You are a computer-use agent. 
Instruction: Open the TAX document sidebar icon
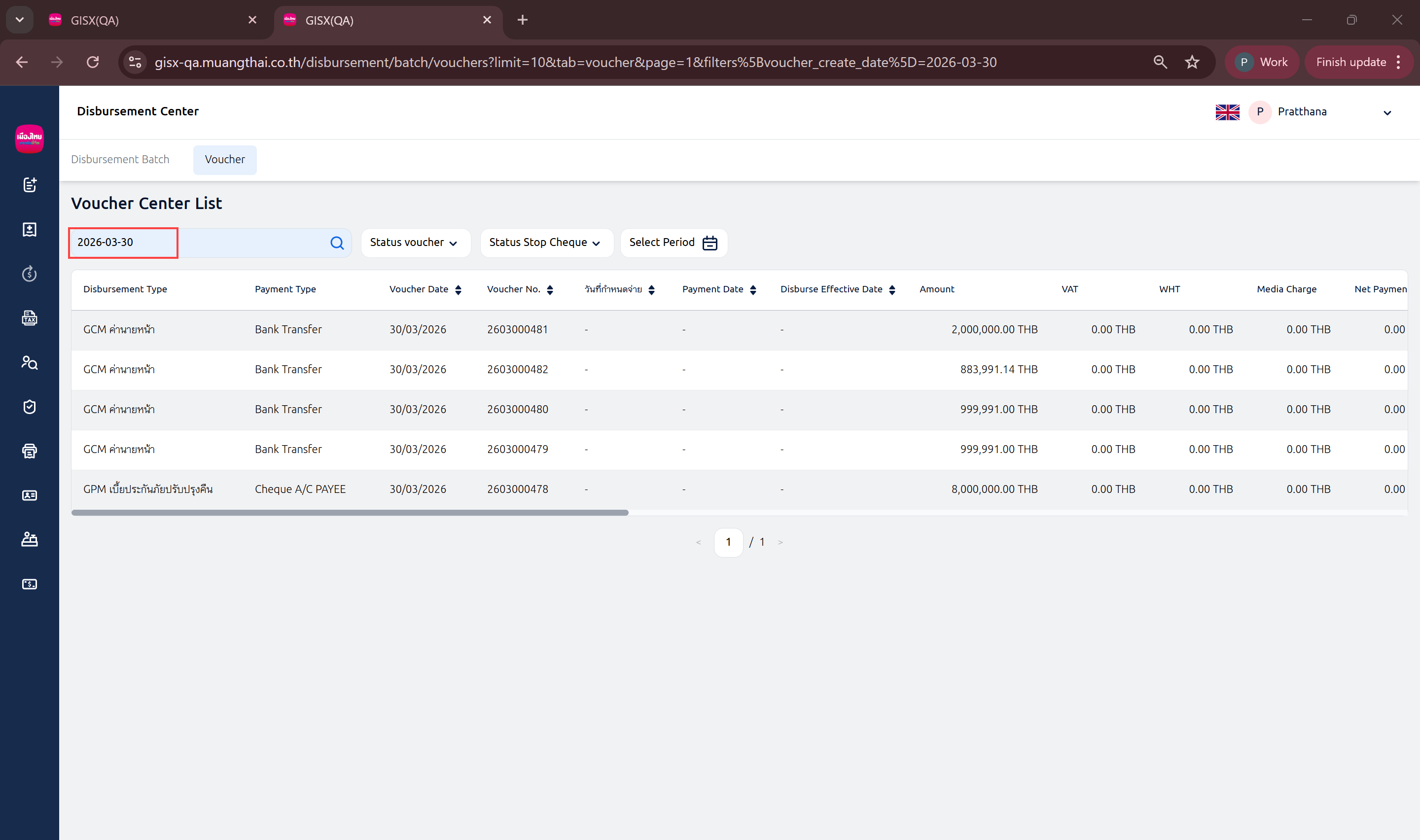(x=30, y=318)
